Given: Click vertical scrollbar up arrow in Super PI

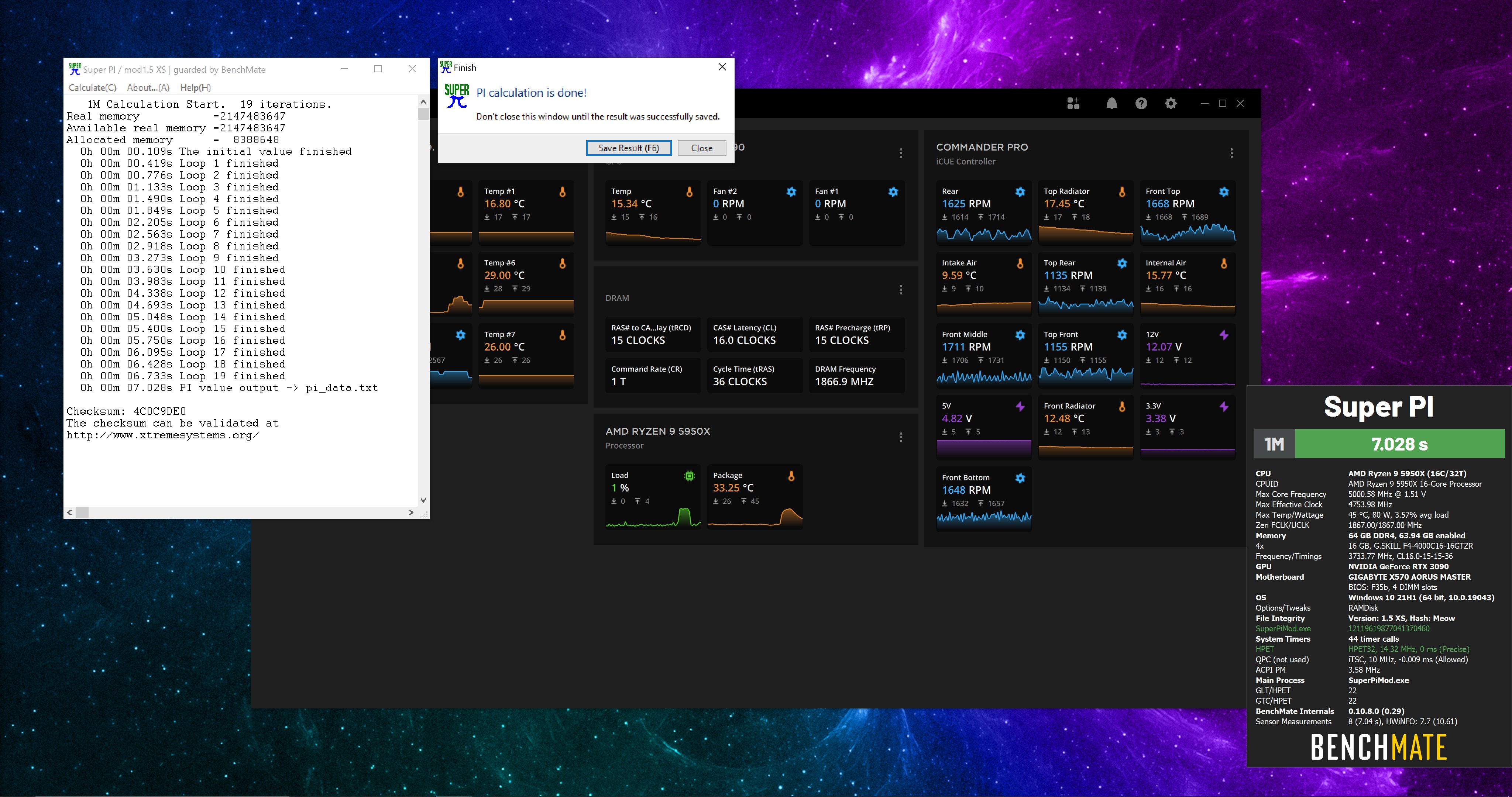Looking at the screenshot, I should pyautogui.click(x=423, y=102).
